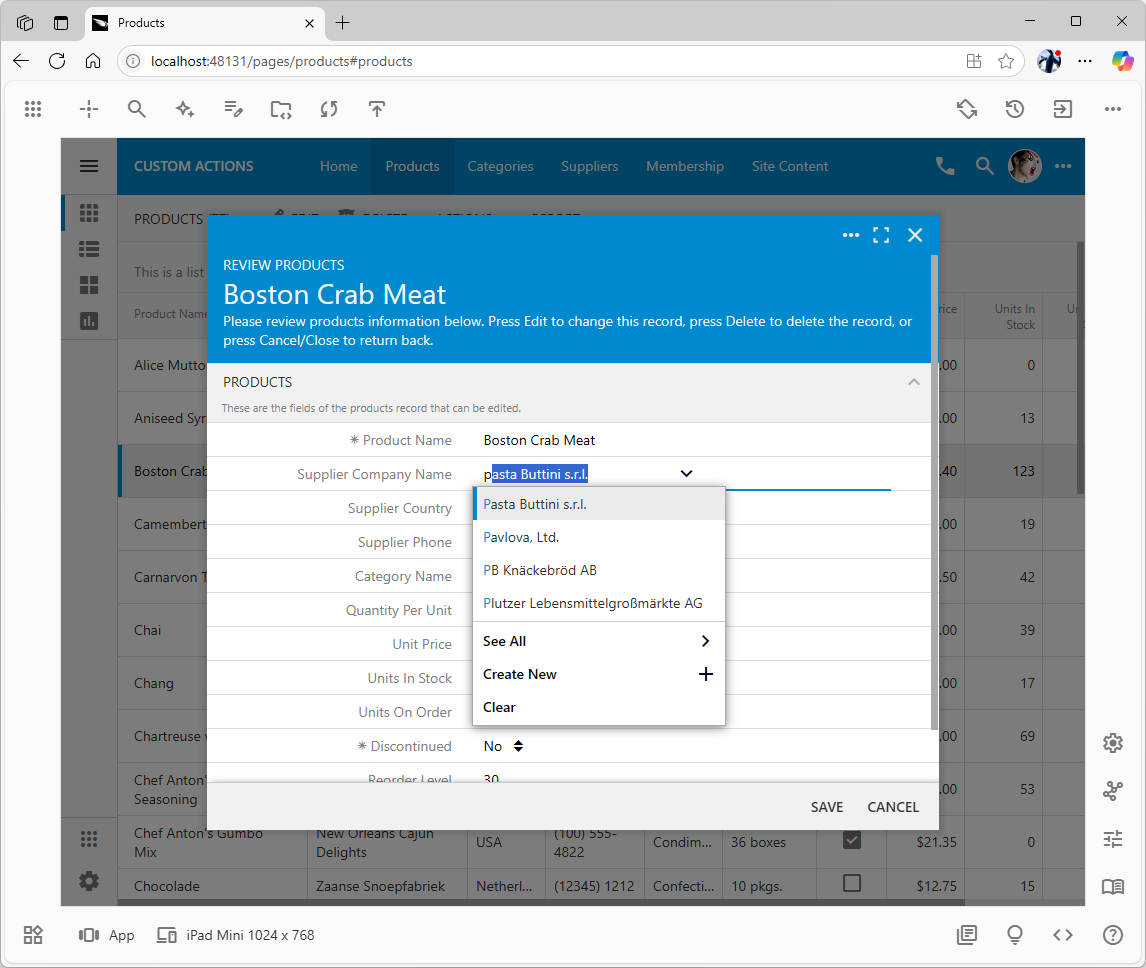Screen dimensions: 1146x968
Task: Switch to charts view in sidebar
Action: [x=89, y=320]
